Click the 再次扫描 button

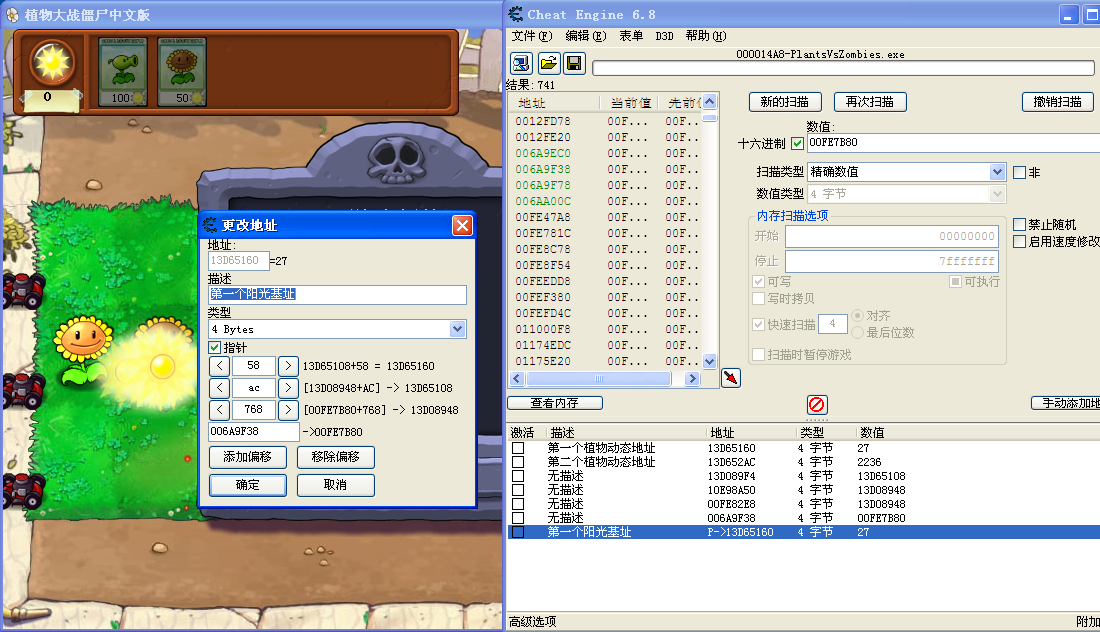(x=870, y=102)
